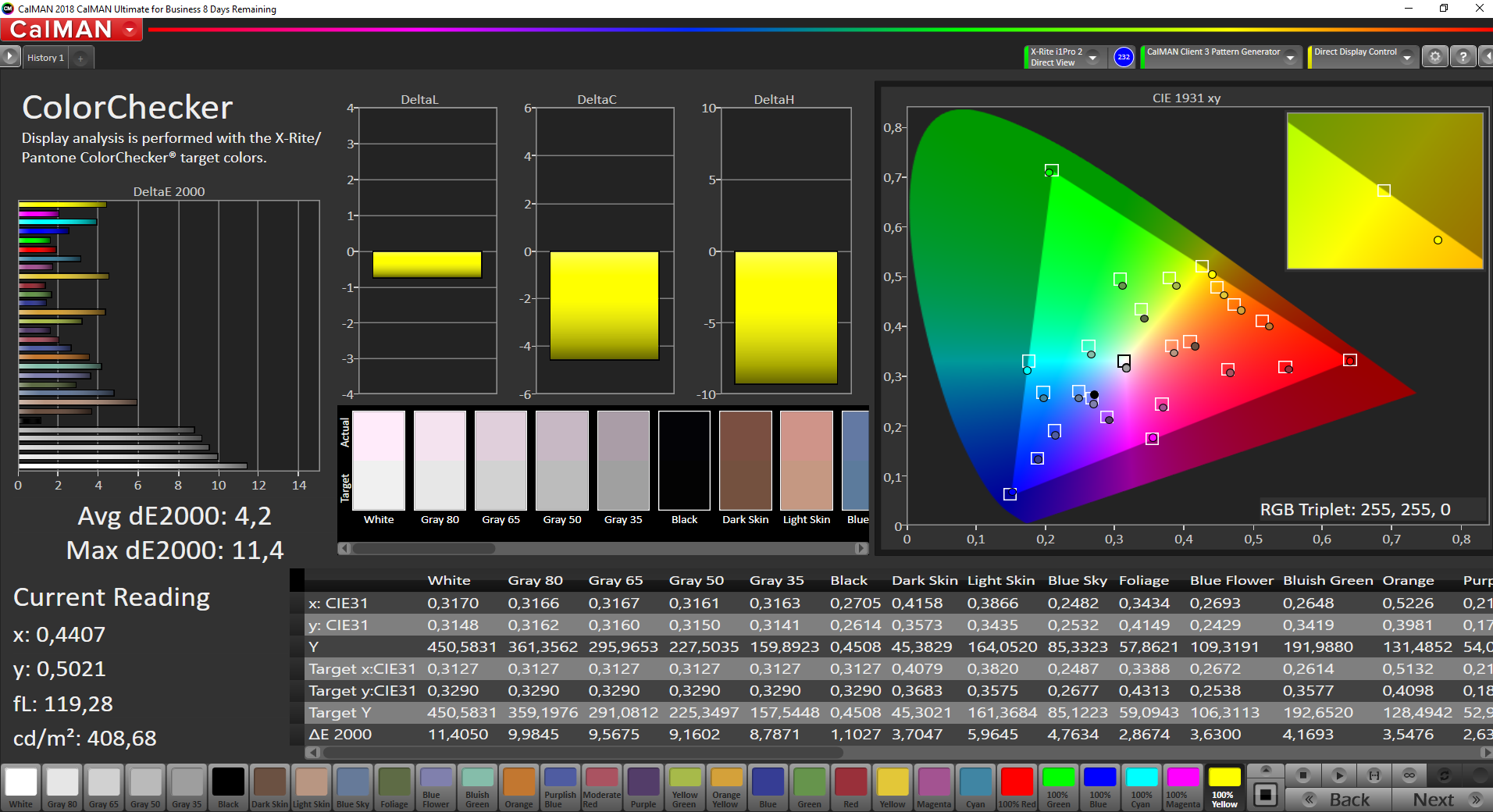Viewport: 1493px width, 812px height.
Task: Select the Gray 50 patch
Action: [145, 787]
